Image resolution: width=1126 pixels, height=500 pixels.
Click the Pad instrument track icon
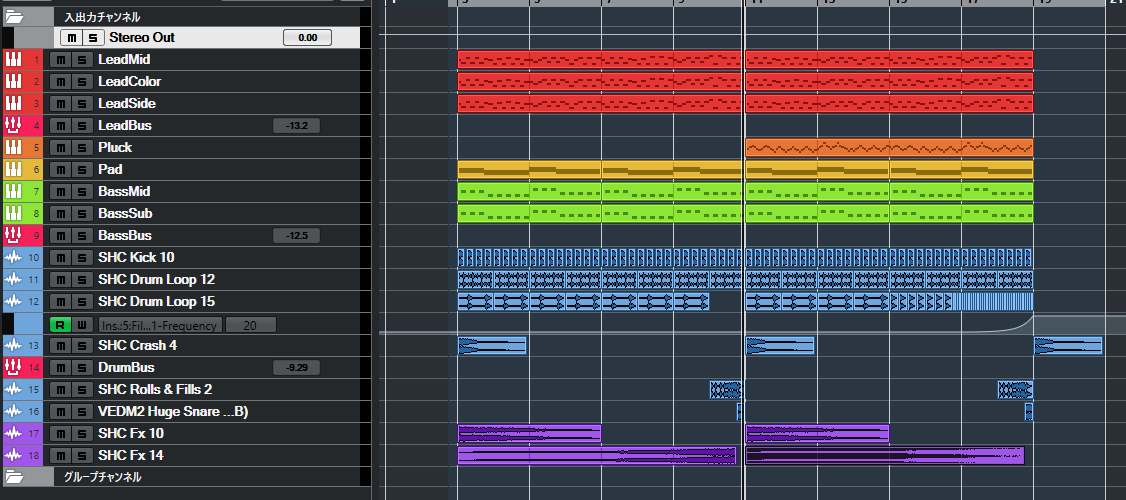(13, 170)
